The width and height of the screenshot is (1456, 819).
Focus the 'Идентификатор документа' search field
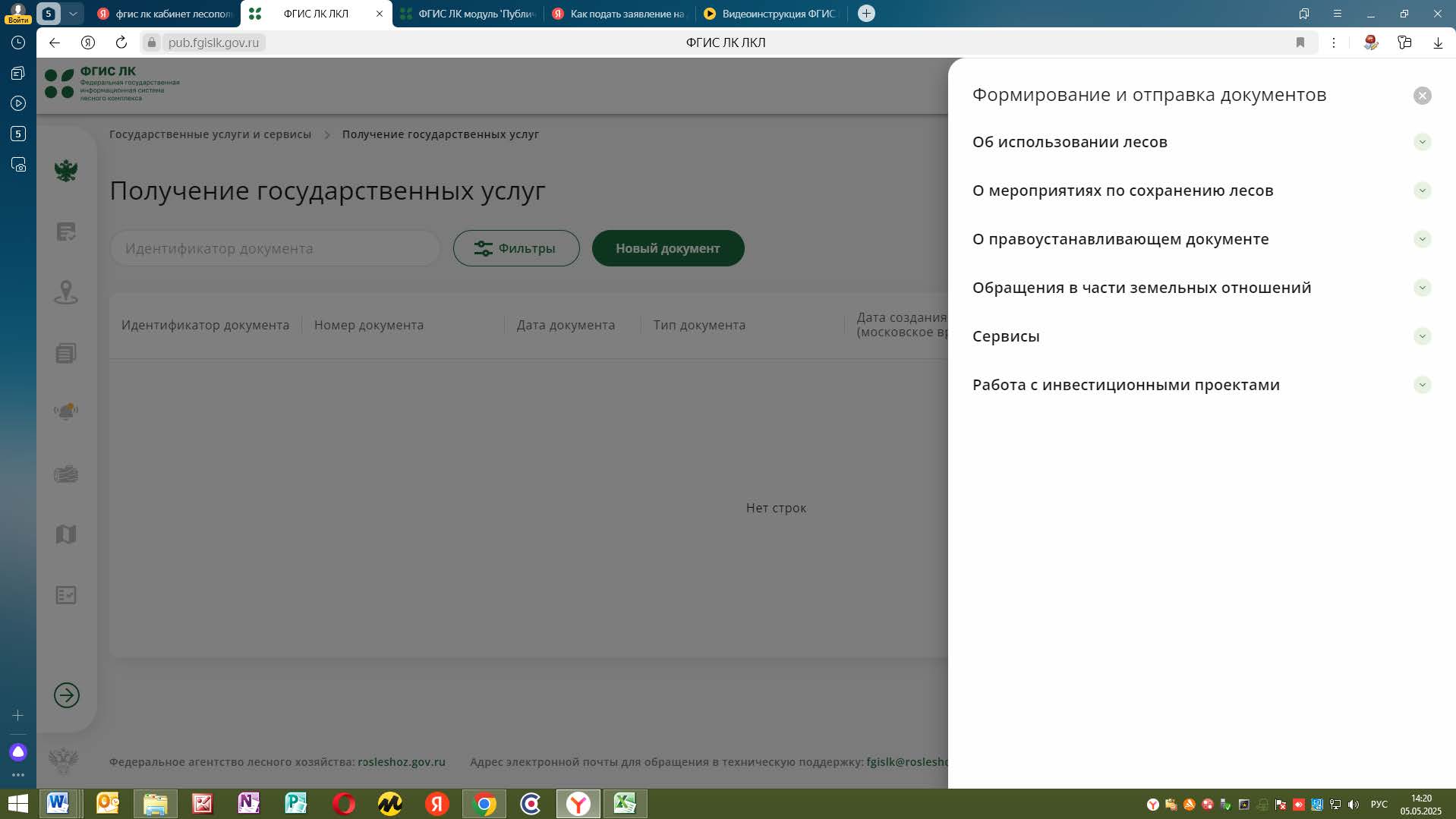[x=275, y=248]
